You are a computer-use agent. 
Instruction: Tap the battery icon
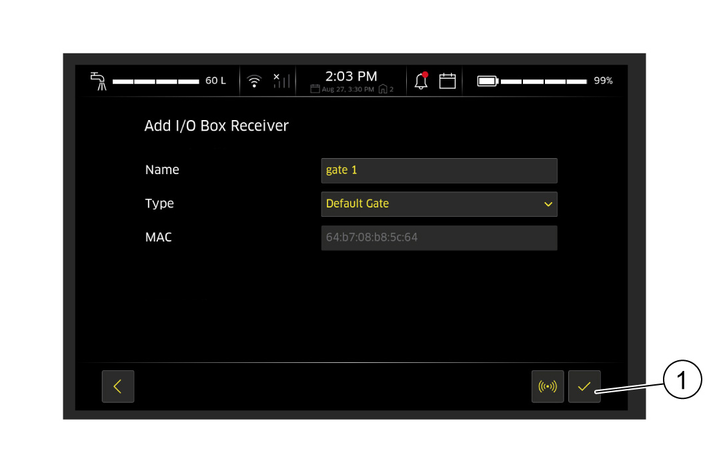point(487,81)
